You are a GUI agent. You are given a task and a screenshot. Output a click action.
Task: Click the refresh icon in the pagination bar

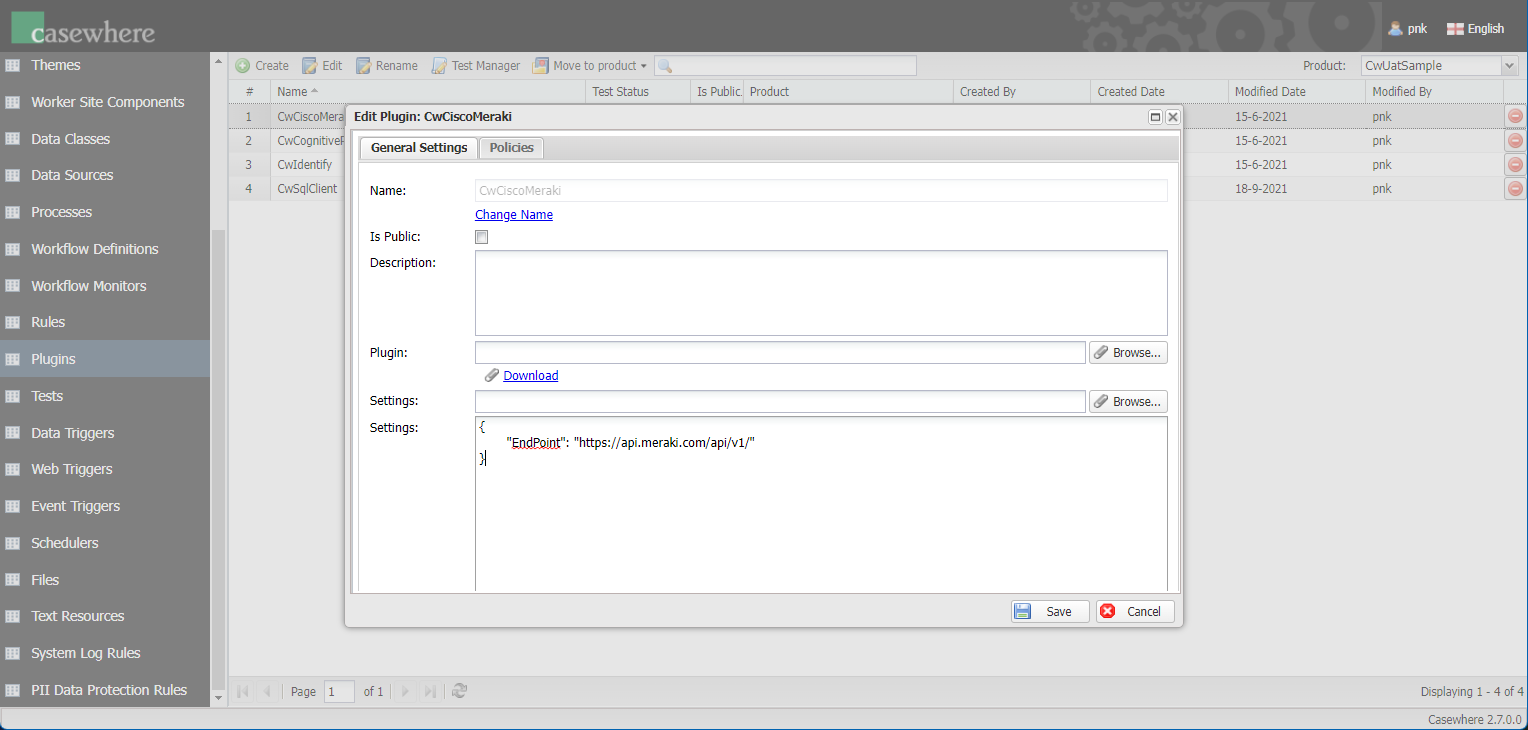click(459, 691)
